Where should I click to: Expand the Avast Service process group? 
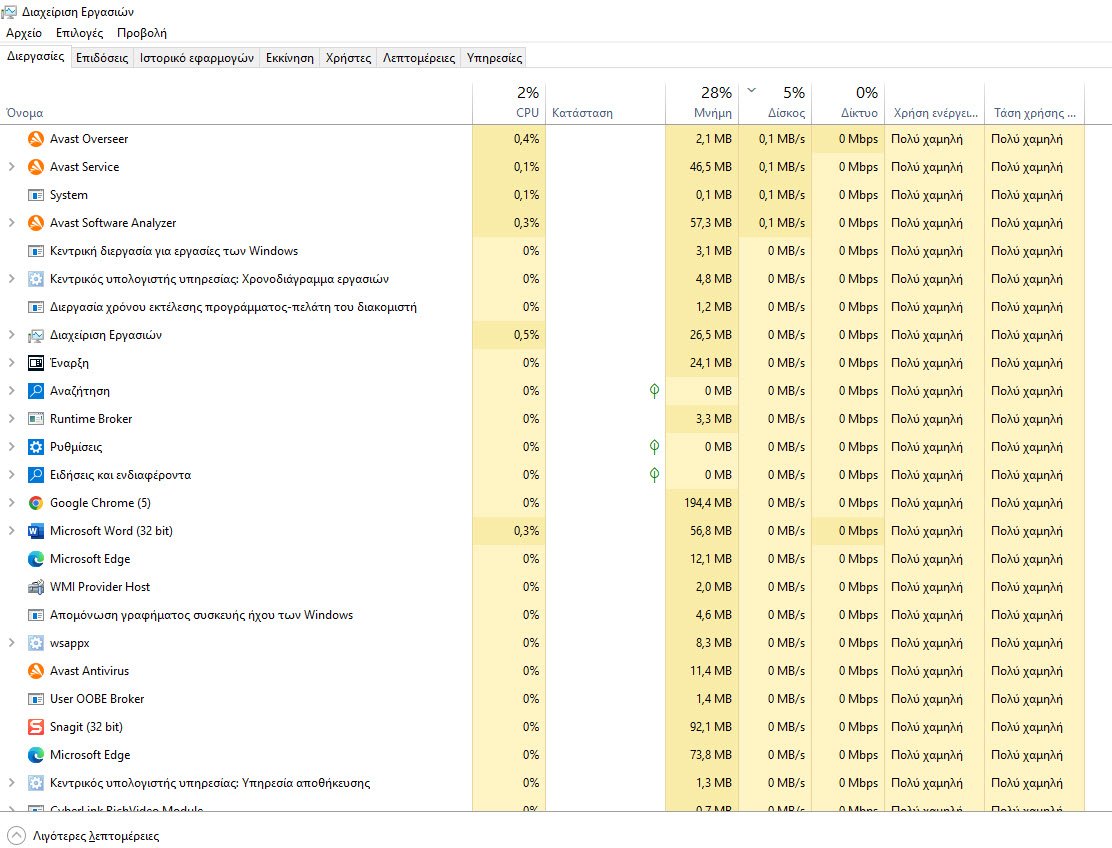[x=11, y=167]
